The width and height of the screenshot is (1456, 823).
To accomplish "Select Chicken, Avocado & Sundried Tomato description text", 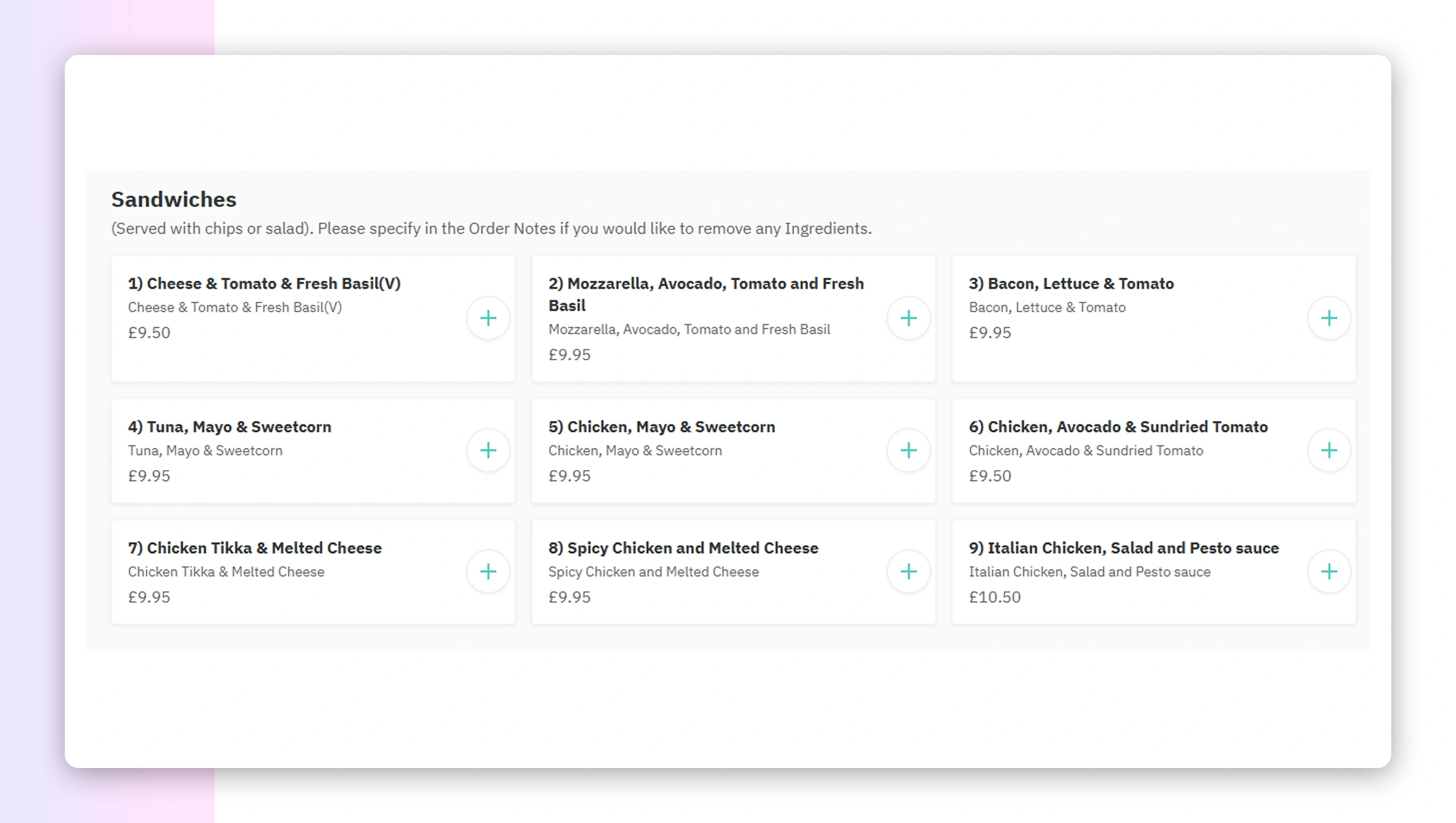I will point(1085,450).
